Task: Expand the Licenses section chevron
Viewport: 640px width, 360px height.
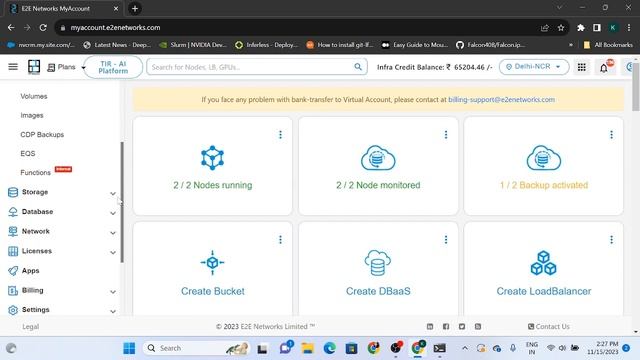Action: (113, 252)
